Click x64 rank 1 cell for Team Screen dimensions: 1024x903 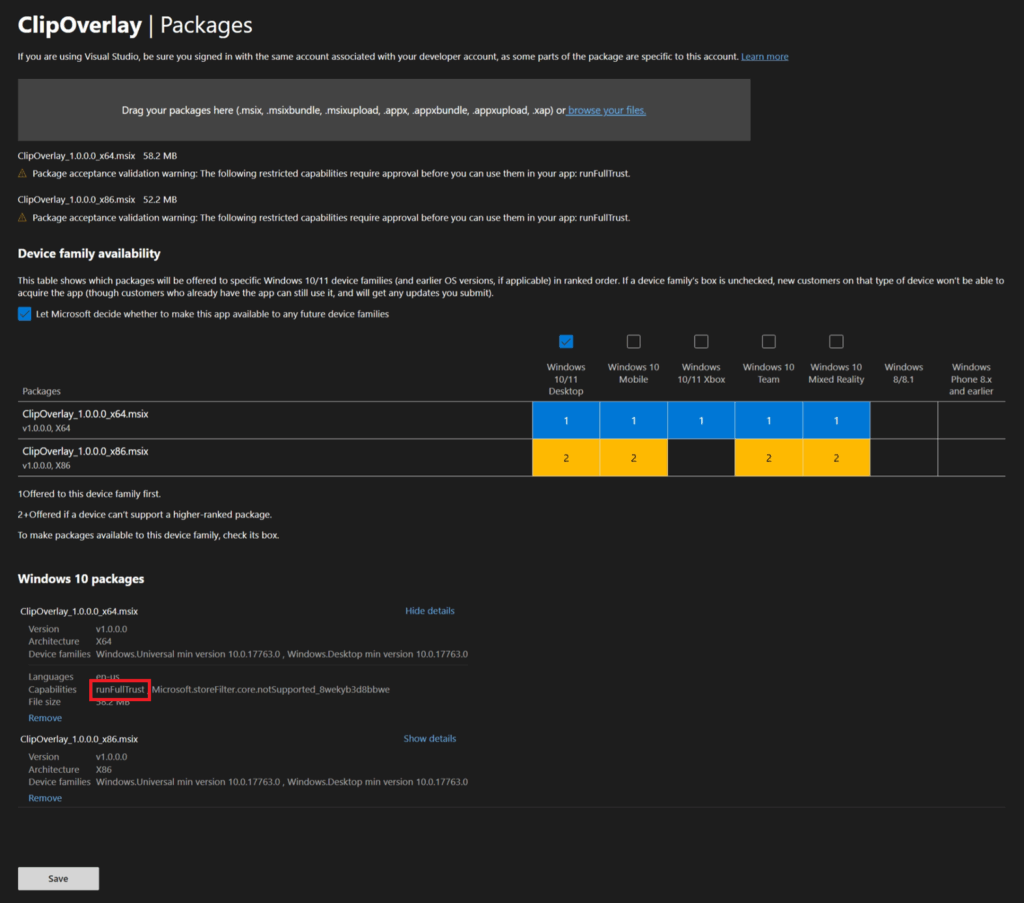coord(769,420)
